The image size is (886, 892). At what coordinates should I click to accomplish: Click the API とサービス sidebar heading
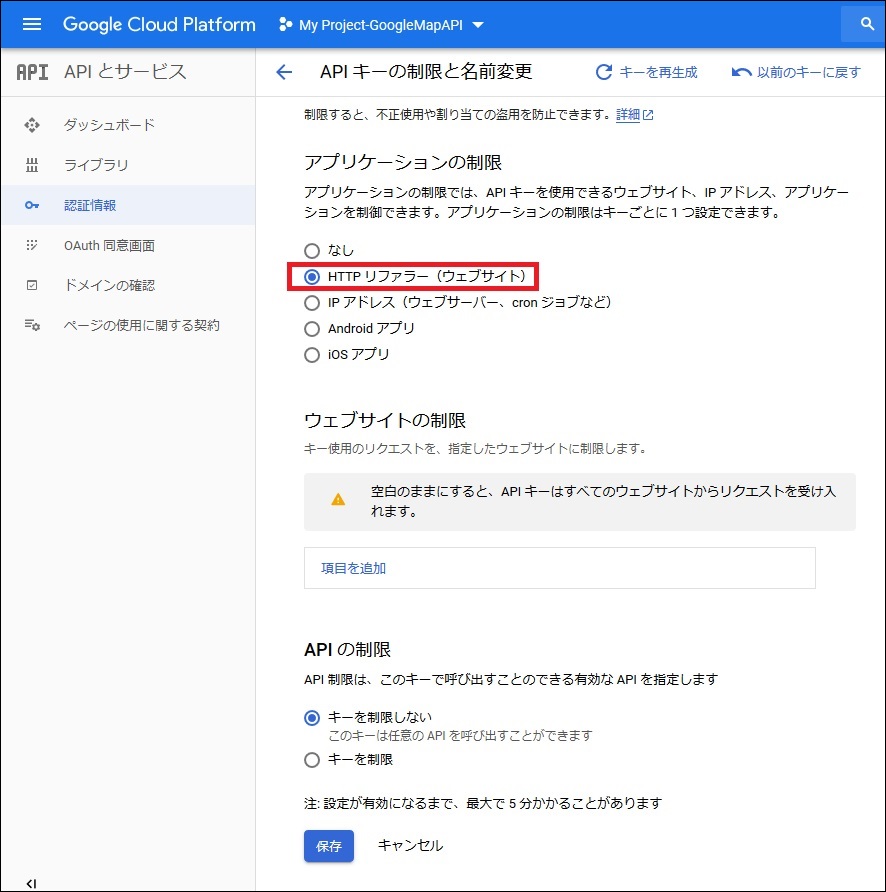[125, 72]
